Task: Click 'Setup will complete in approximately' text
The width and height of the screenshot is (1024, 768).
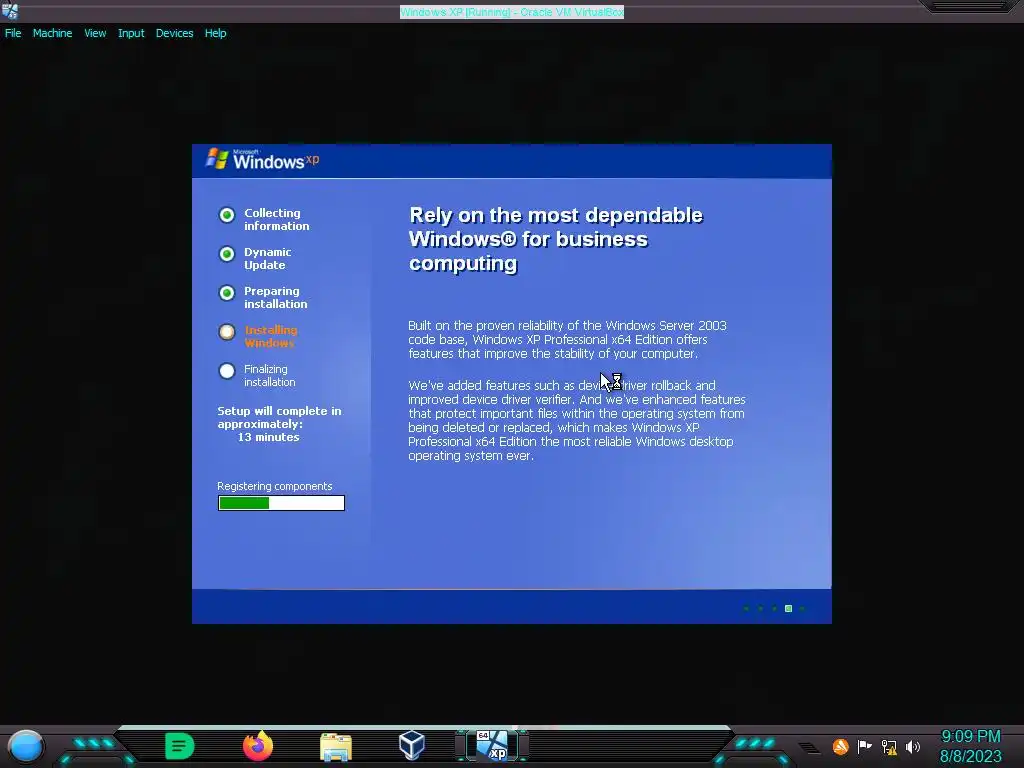Action: 280,417
